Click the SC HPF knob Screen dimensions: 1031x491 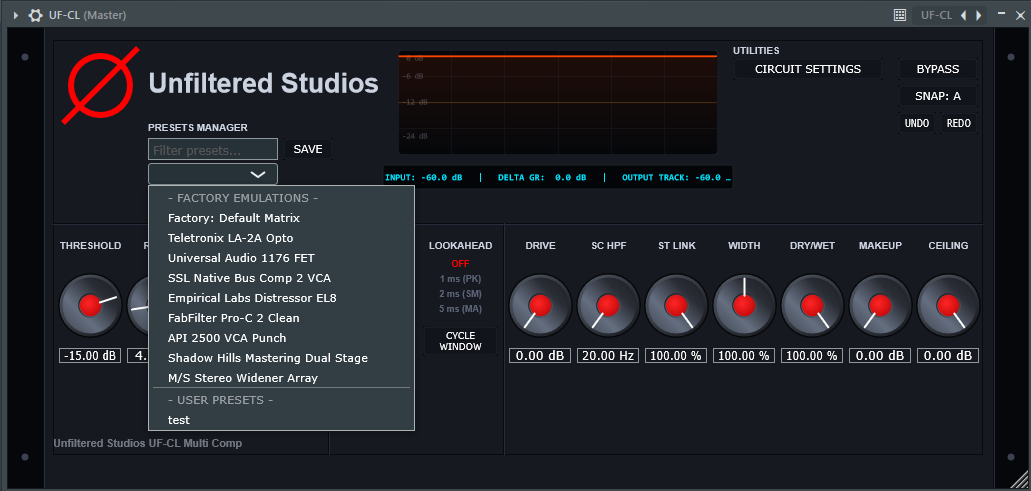click(x=608, y=306)
